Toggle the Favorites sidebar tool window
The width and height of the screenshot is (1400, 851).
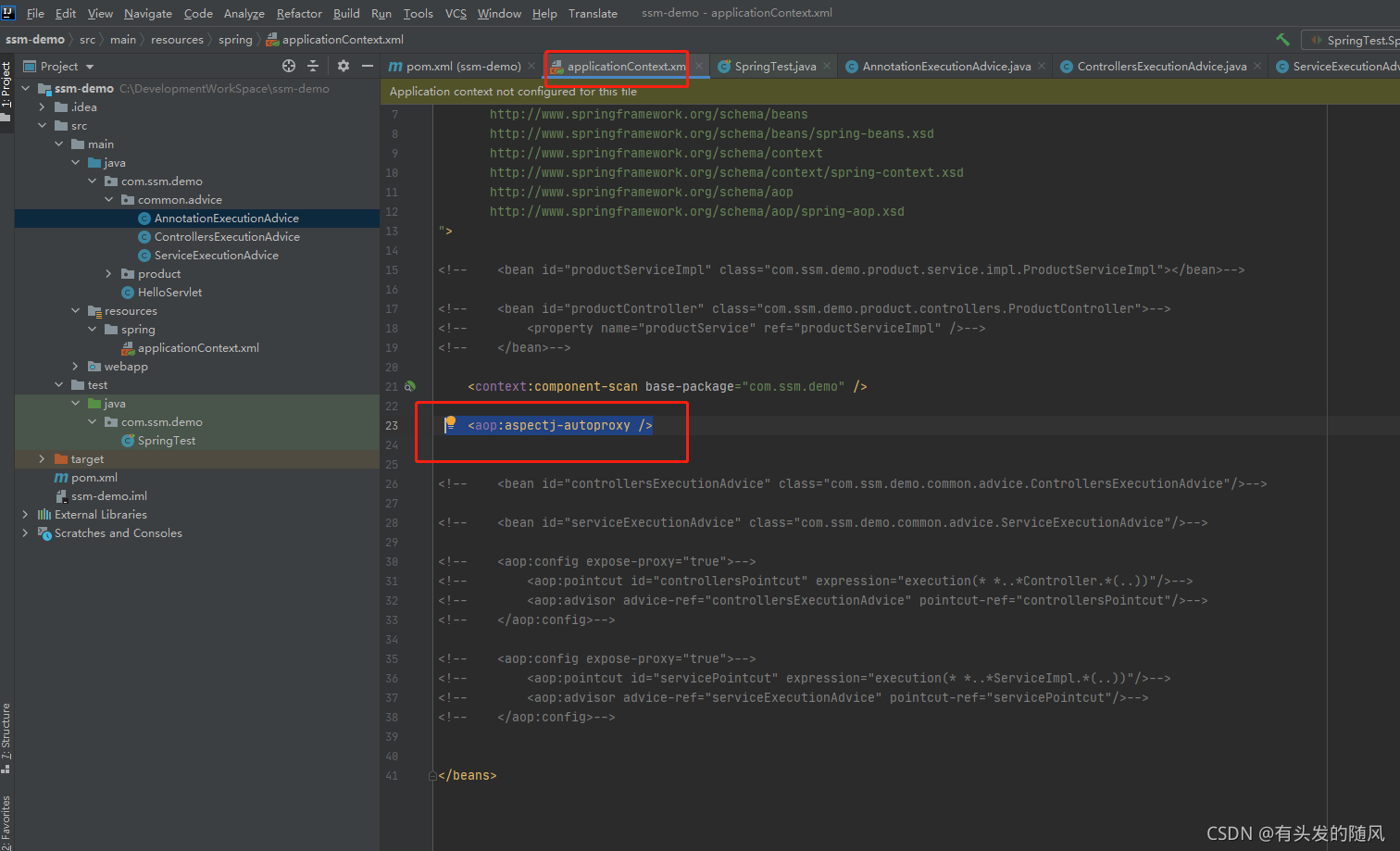pyautogui.click(x=6, y=821)
